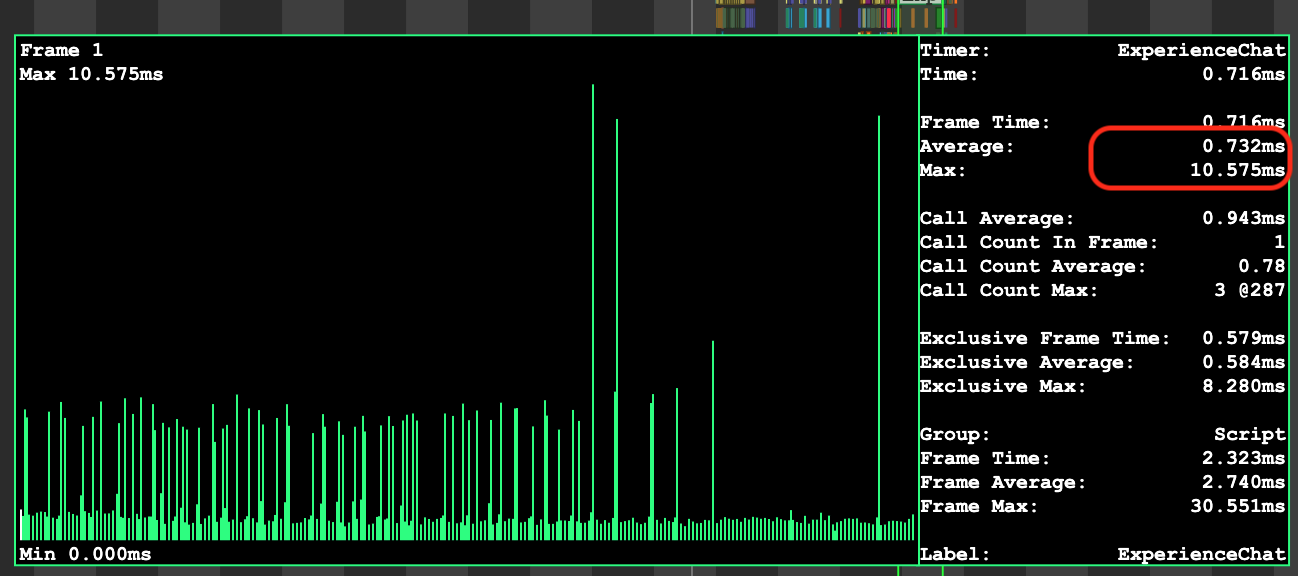Click the Exclusive Frame Time value "0.579ms"
The height and width of the screenshot is (576, 1298).
pos(1244,338)
